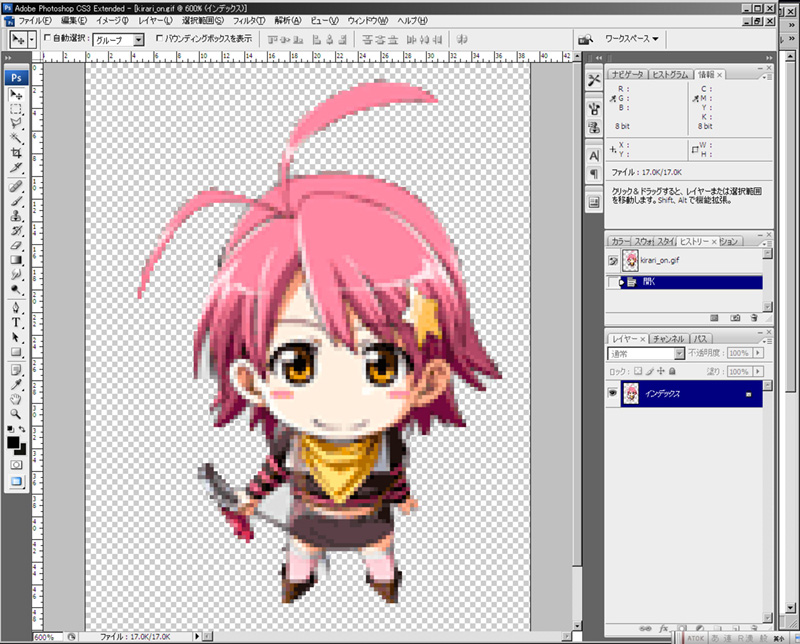Select the Zoom tool in toolbox

16,414
